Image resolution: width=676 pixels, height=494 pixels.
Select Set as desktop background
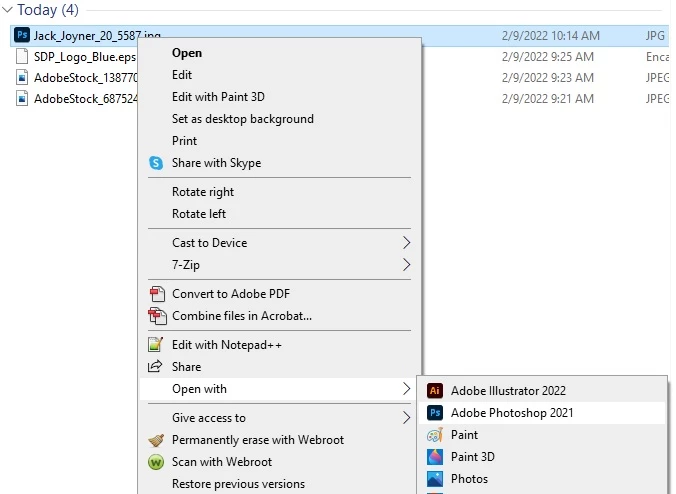point(280,119)
